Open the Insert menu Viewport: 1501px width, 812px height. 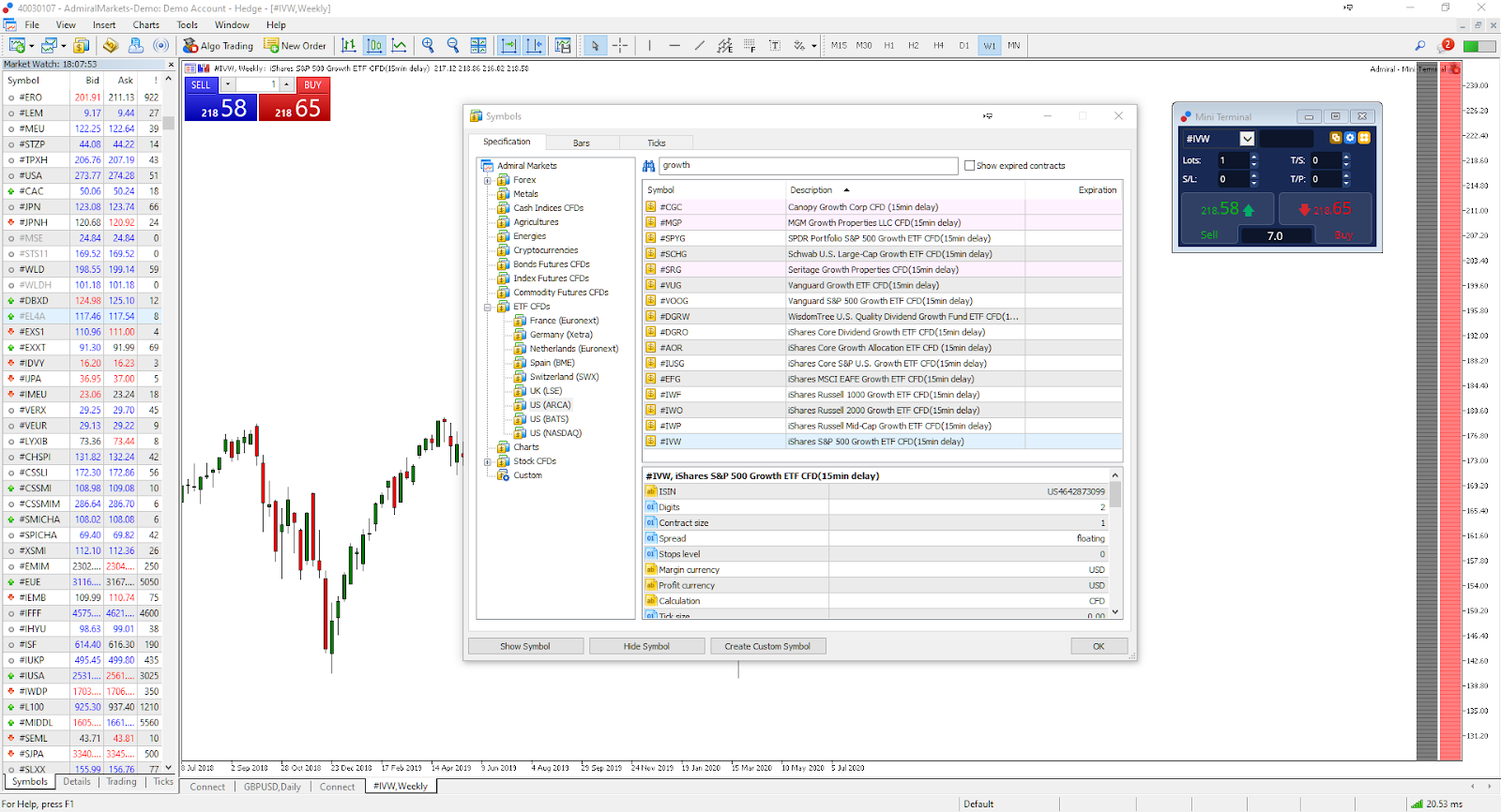coord(104,24)
